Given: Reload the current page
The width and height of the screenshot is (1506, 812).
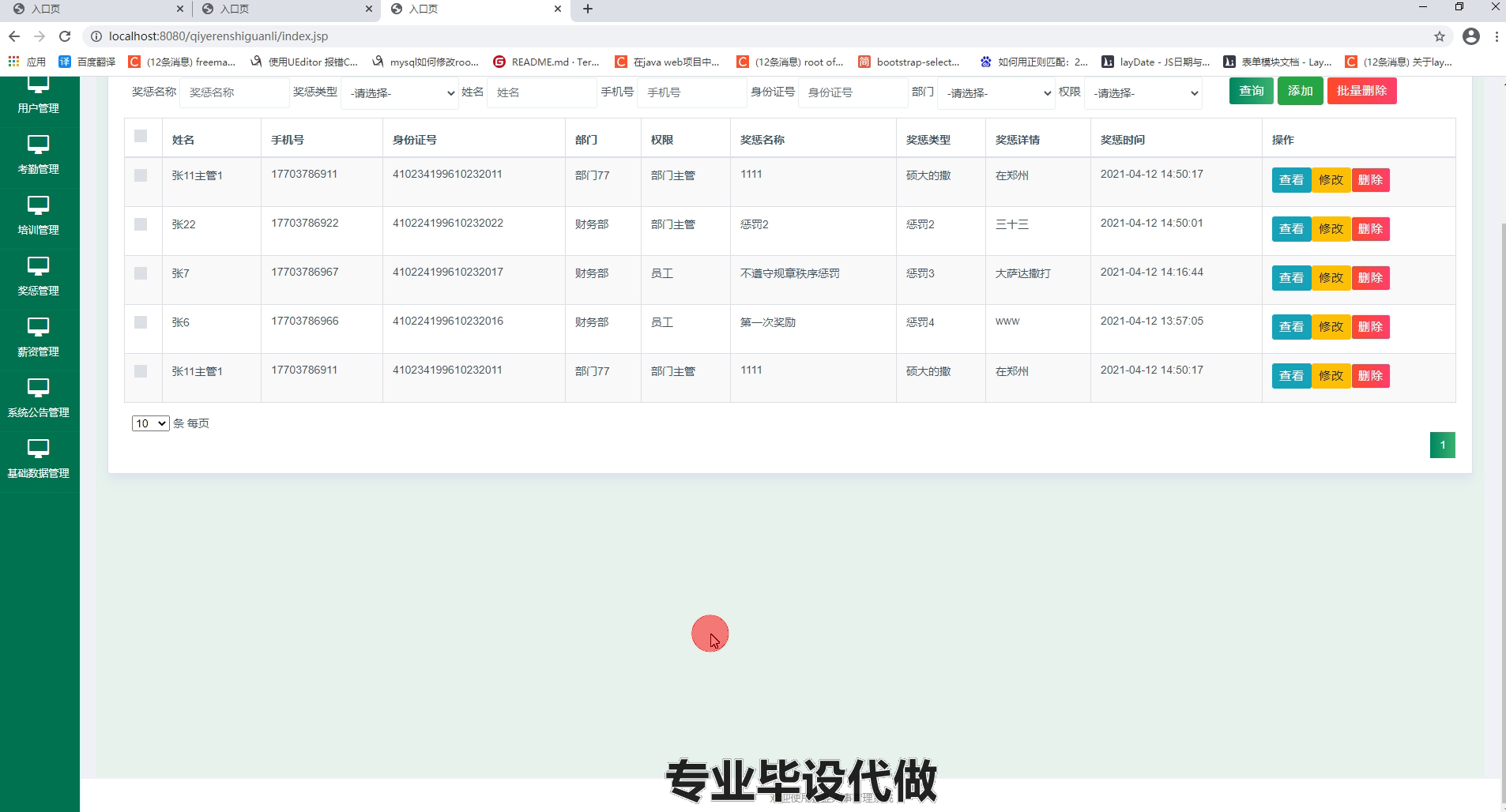Looking at the screenshot, I should pos(65,36).
